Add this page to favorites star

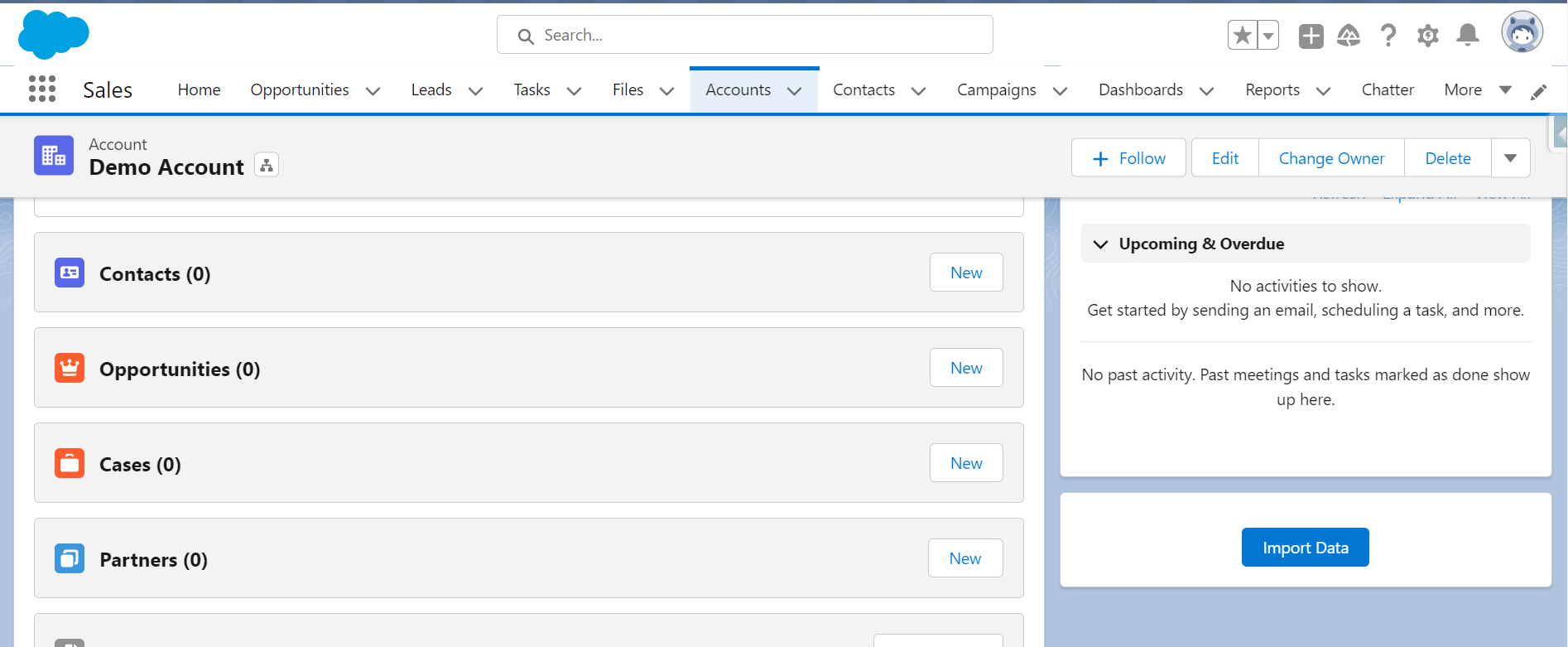pyautogui.click(x=1243, y=36)
